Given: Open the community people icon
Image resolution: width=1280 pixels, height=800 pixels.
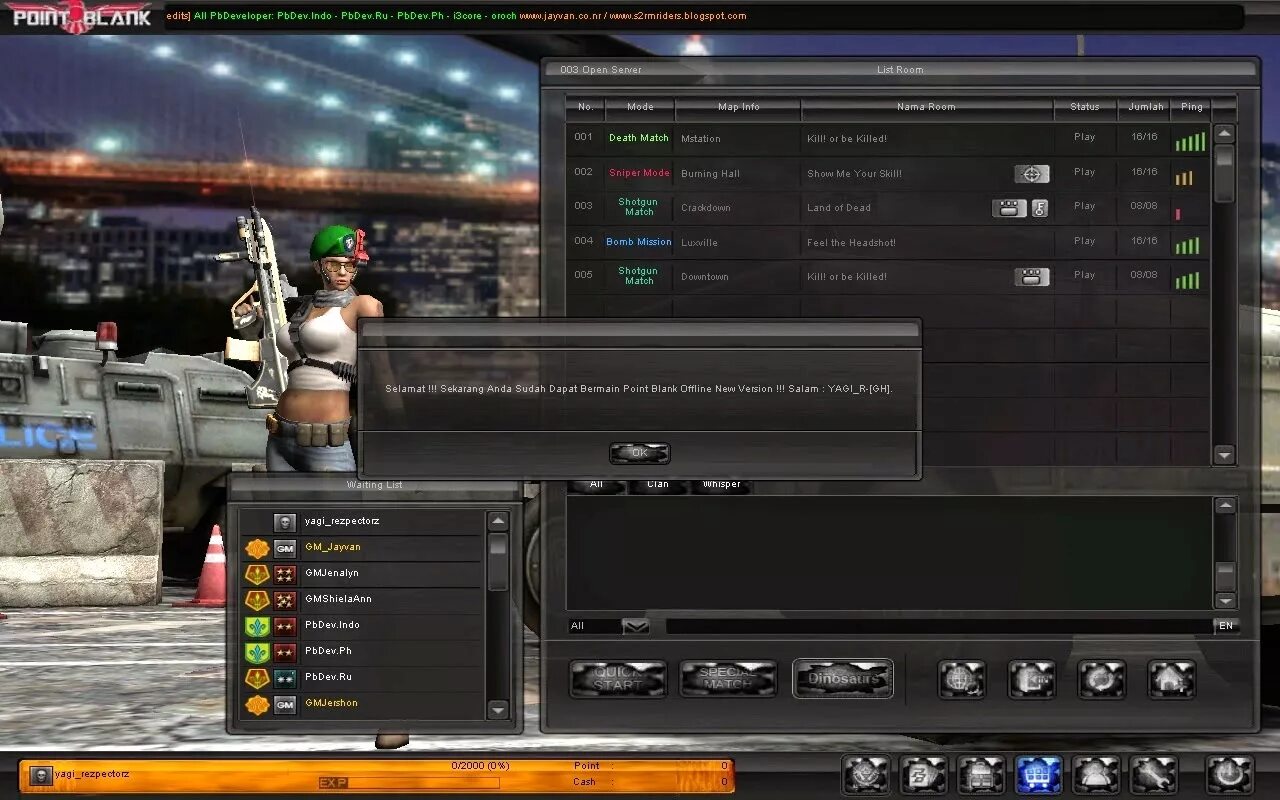Looking at the screenshot, I should click(1096, 775).
